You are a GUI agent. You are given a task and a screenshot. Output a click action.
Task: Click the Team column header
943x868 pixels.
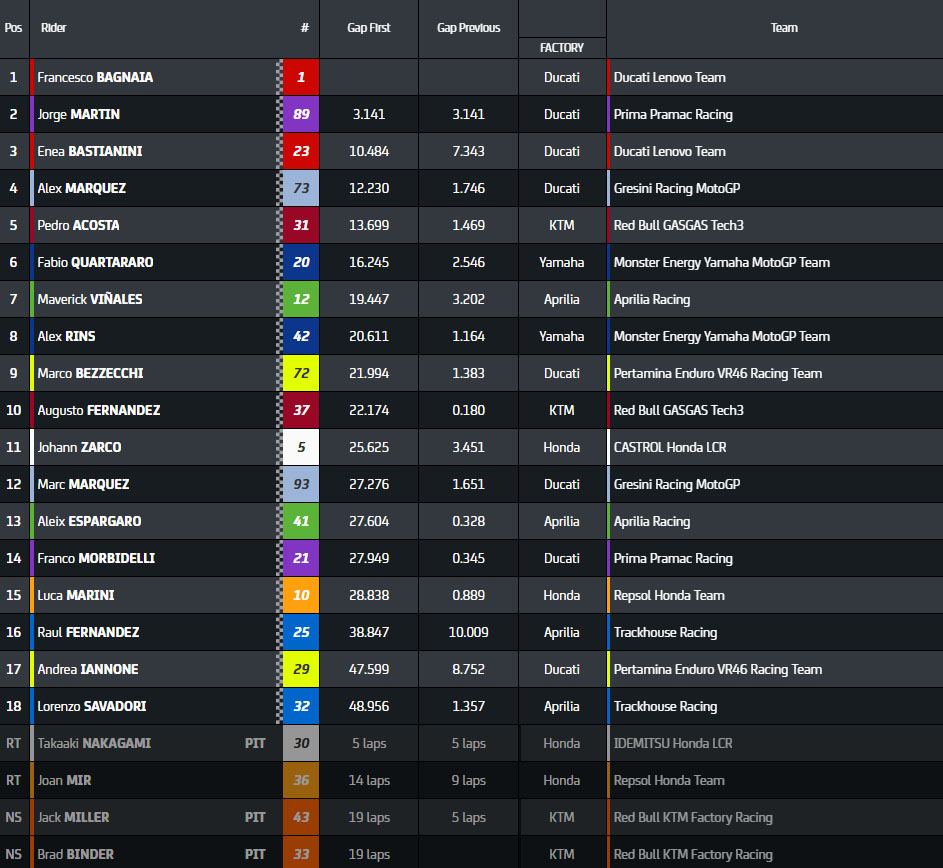click(784, 28)
